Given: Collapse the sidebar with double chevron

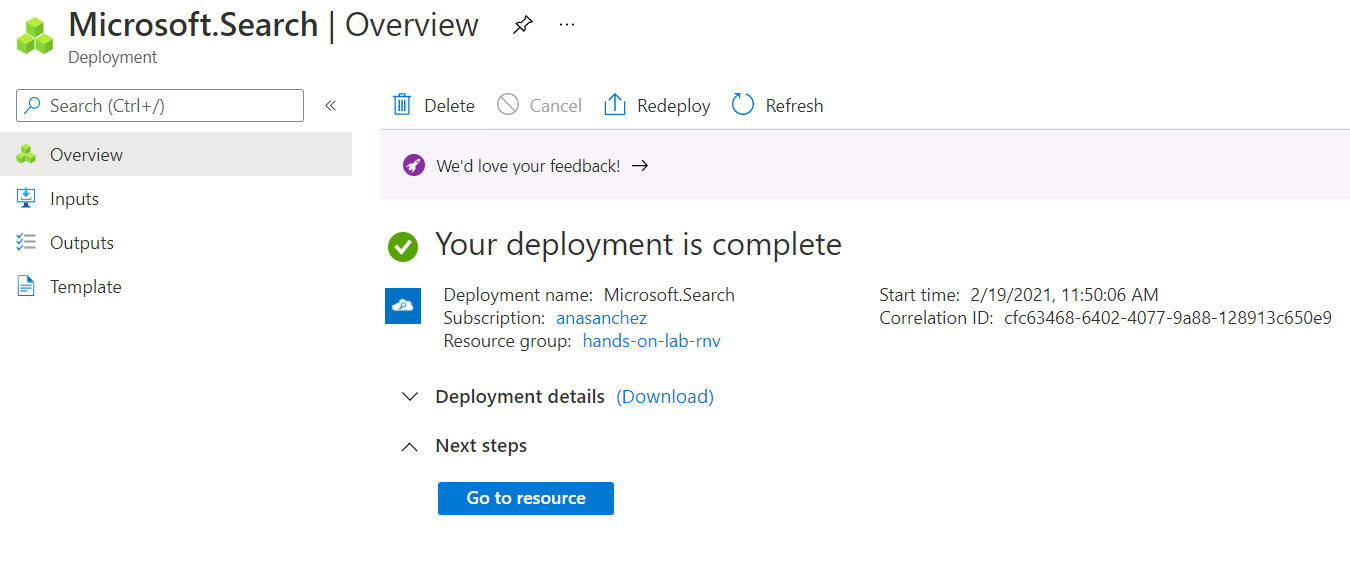Looking at the screenshot, I should [x=331, y=106].
